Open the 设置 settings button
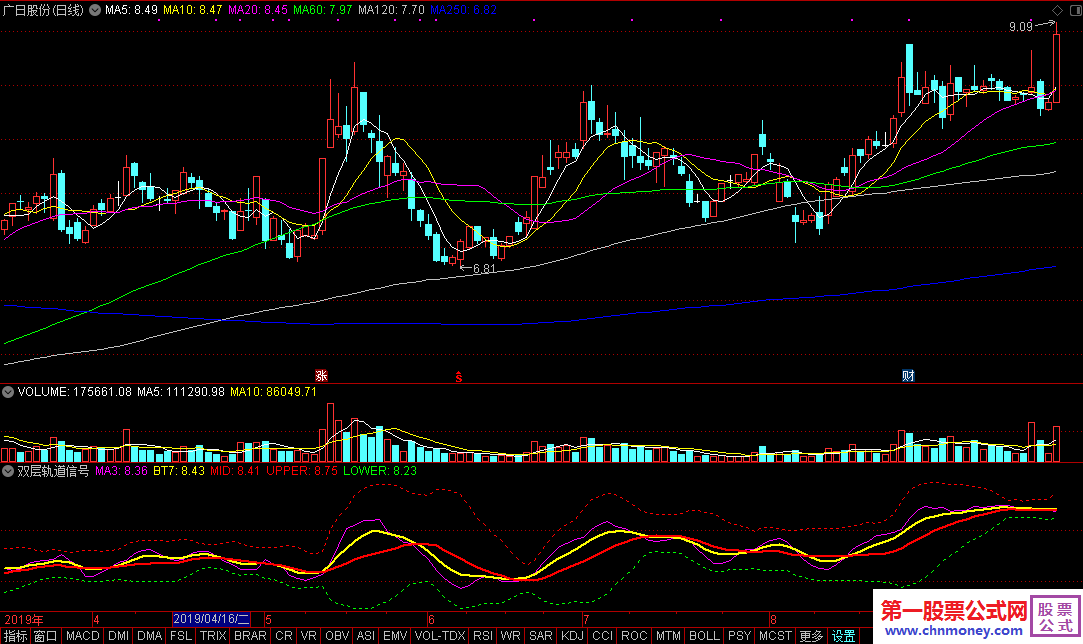Viewport: 1083px width, 644px height. 843,636
